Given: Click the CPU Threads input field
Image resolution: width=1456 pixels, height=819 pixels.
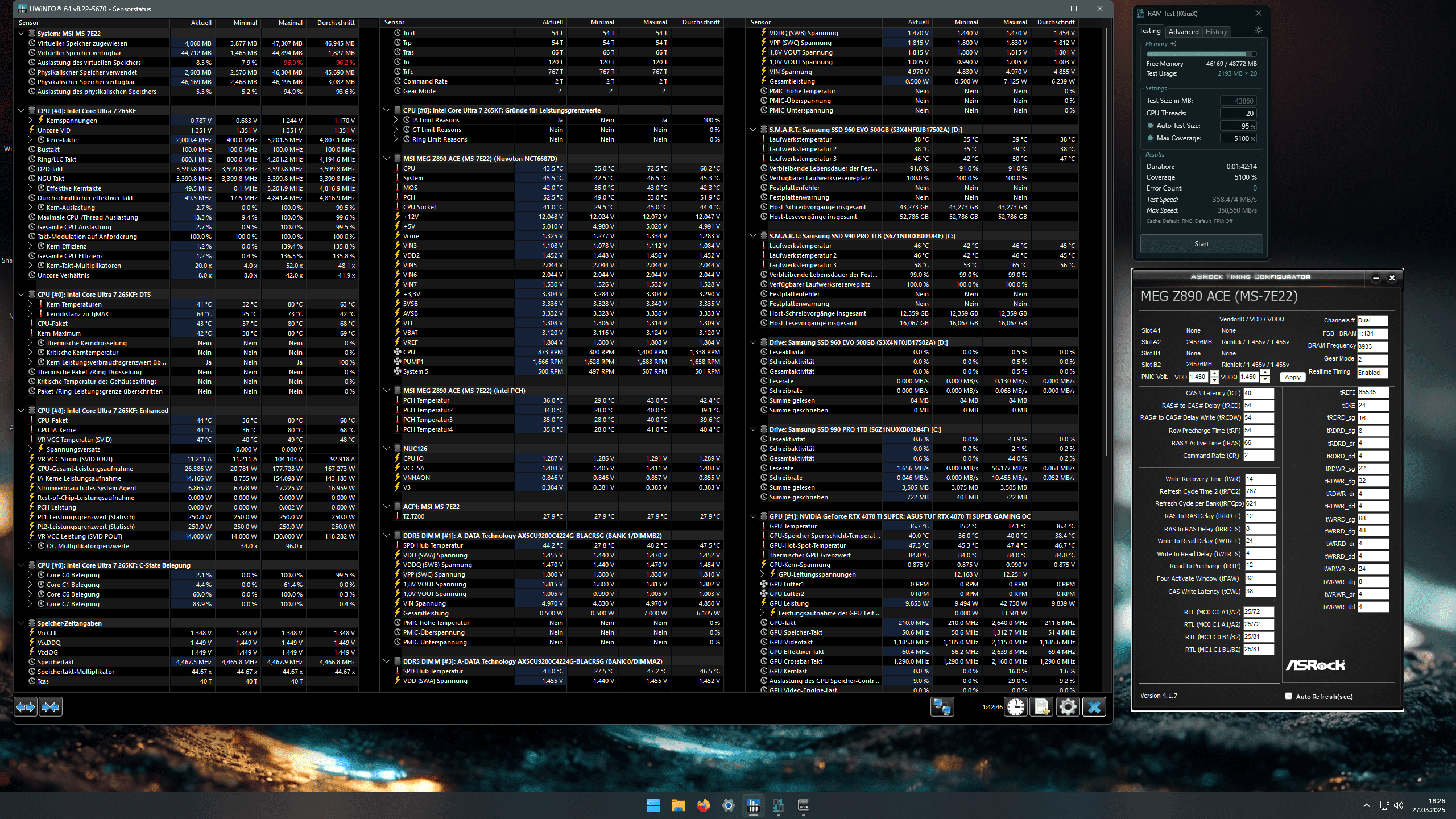Looking at the screenshot, I should (1238, 113).
